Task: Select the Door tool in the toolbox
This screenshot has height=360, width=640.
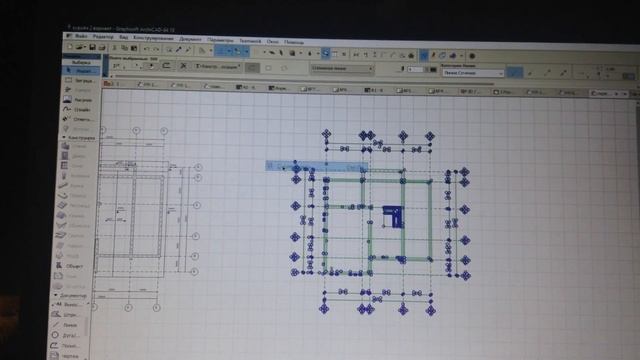Action: click(75, 156)
